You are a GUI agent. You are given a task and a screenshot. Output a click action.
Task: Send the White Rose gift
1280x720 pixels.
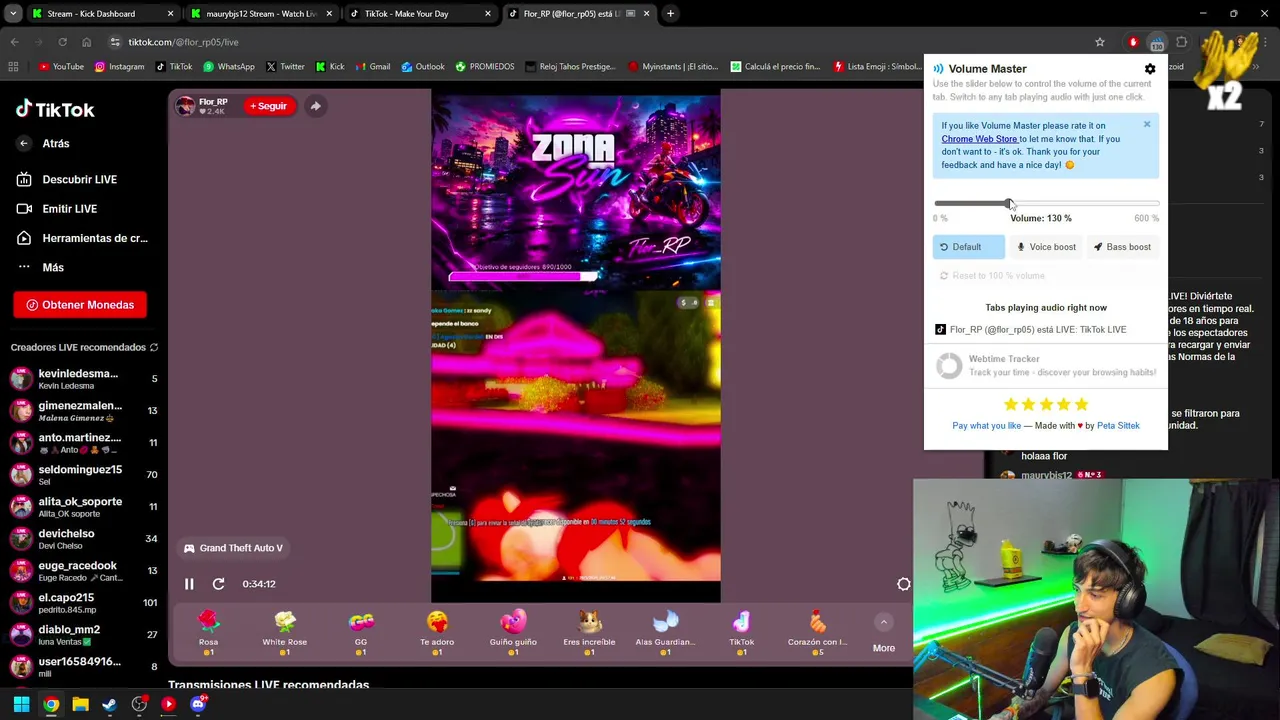[285, 634]
